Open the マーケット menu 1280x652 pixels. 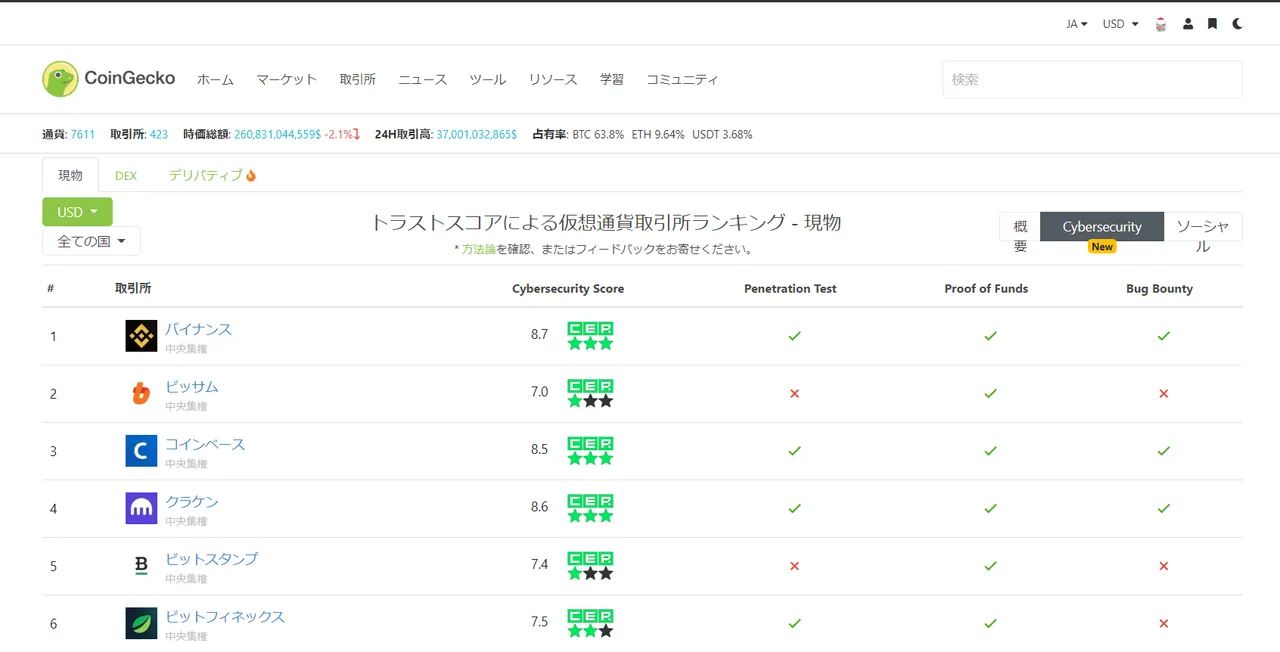click(286, 79)
